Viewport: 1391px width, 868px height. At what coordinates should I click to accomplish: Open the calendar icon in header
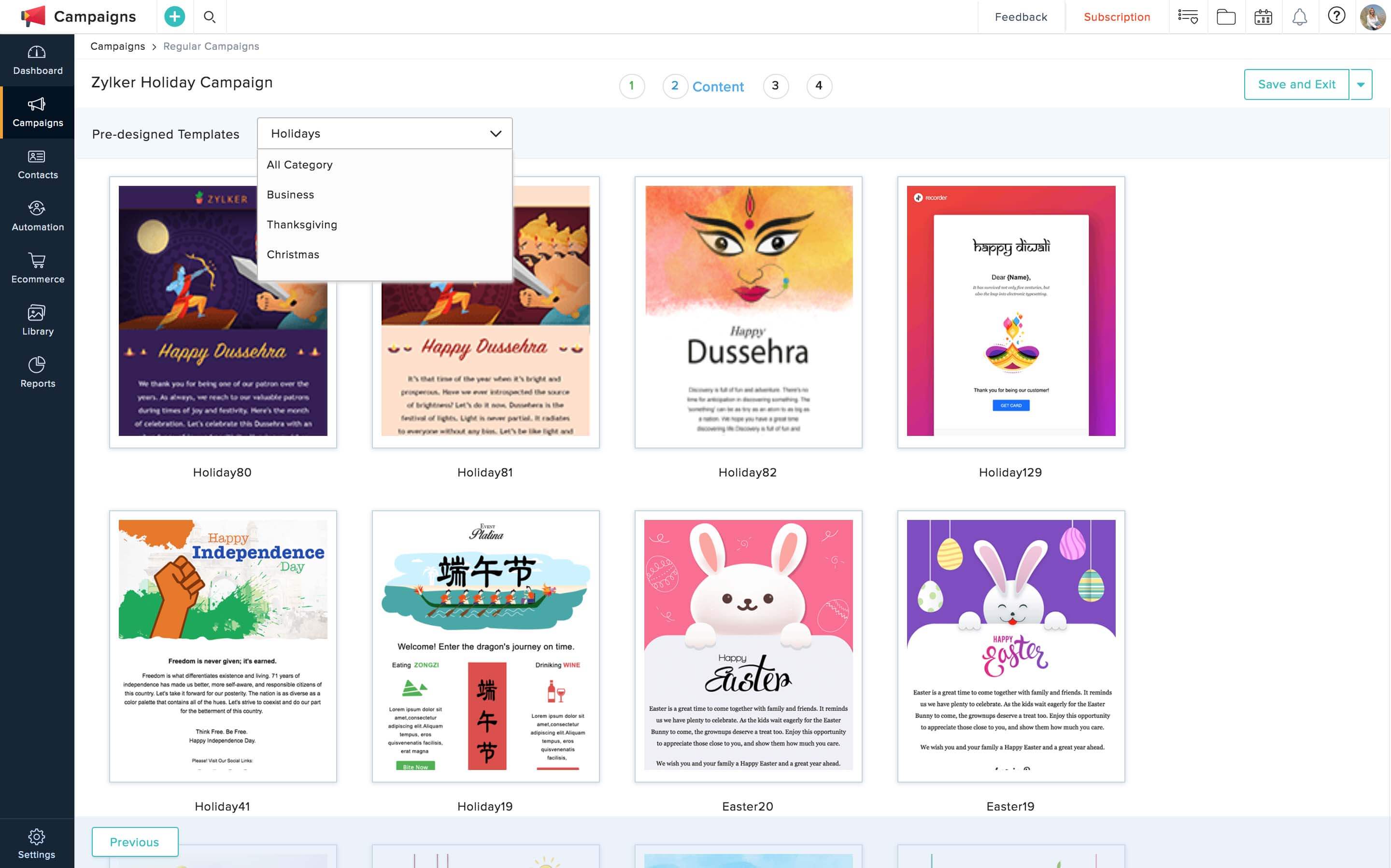tap(1263, 16)
